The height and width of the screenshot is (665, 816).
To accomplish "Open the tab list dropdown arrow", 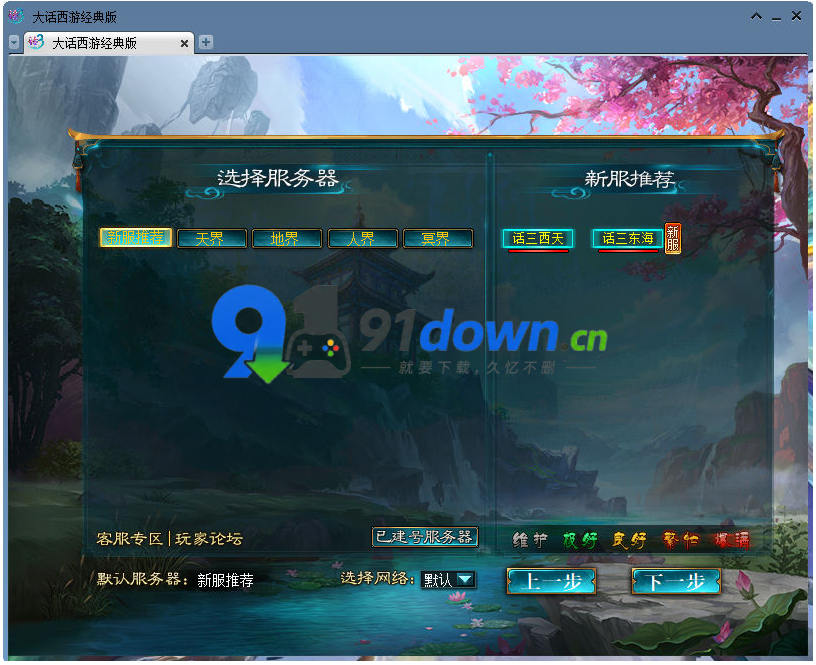I will (14, 42).
